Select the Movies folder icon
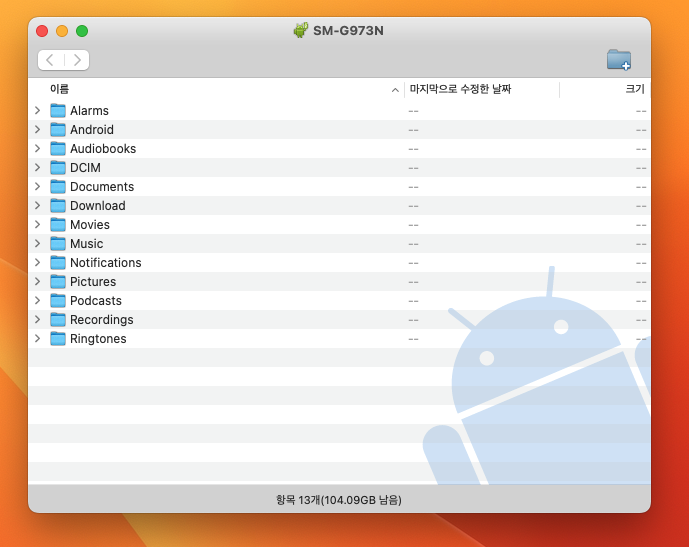This screenshot has width=689, height=547. pyautogui.click(x=58, y=225)
